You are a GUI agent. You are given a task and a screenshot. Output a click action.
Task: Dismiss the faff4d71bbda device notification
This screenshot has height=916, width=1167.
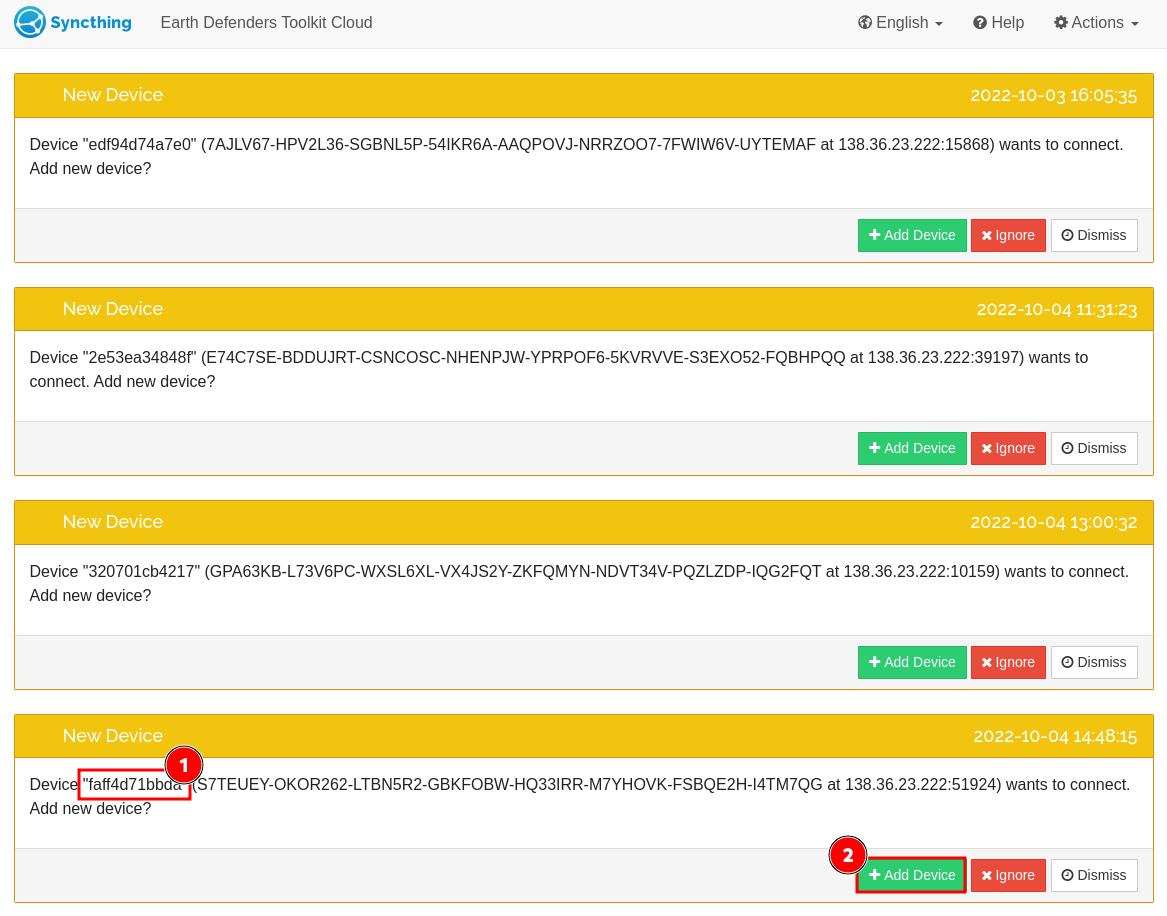1094,875
